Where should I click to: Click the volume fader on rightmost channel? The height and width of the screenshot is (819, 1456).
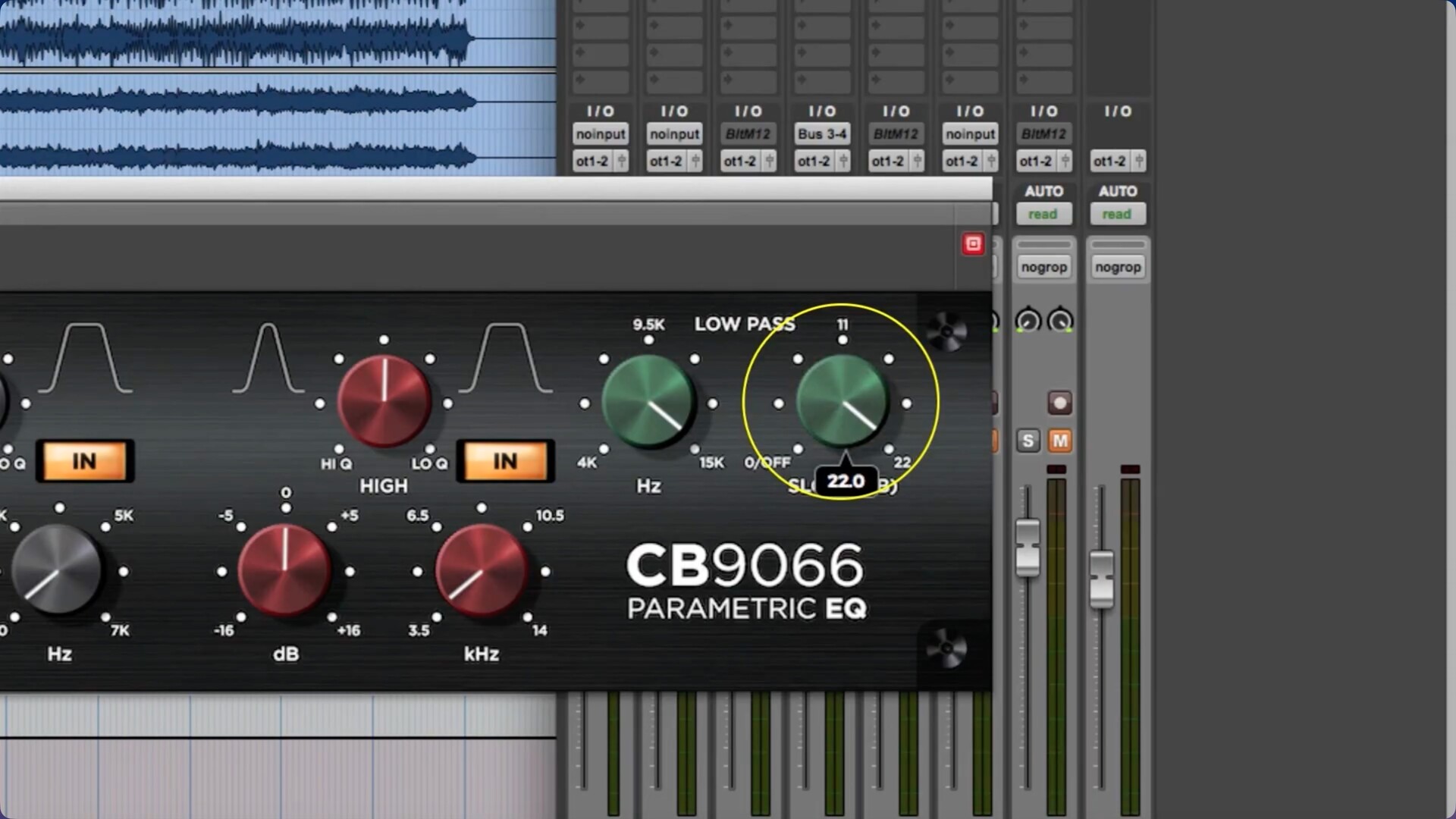point(1101,579)
